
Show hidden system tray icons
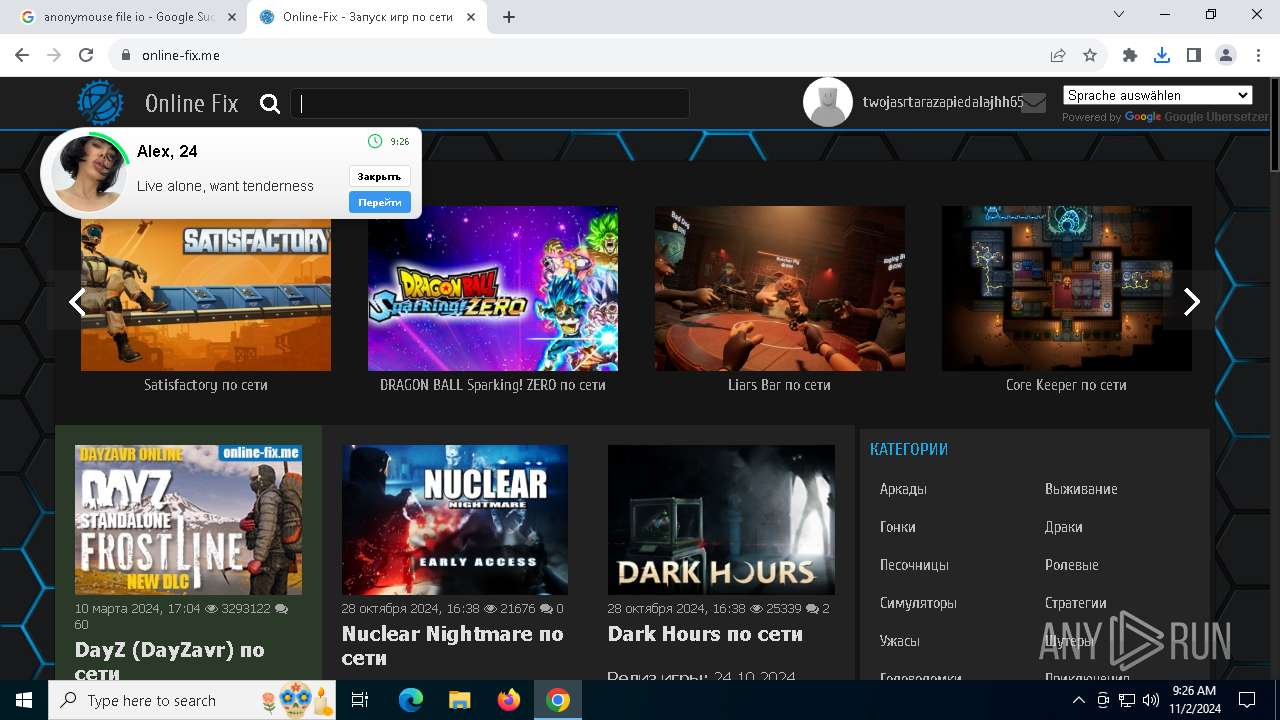click(x=1079, y=700)
